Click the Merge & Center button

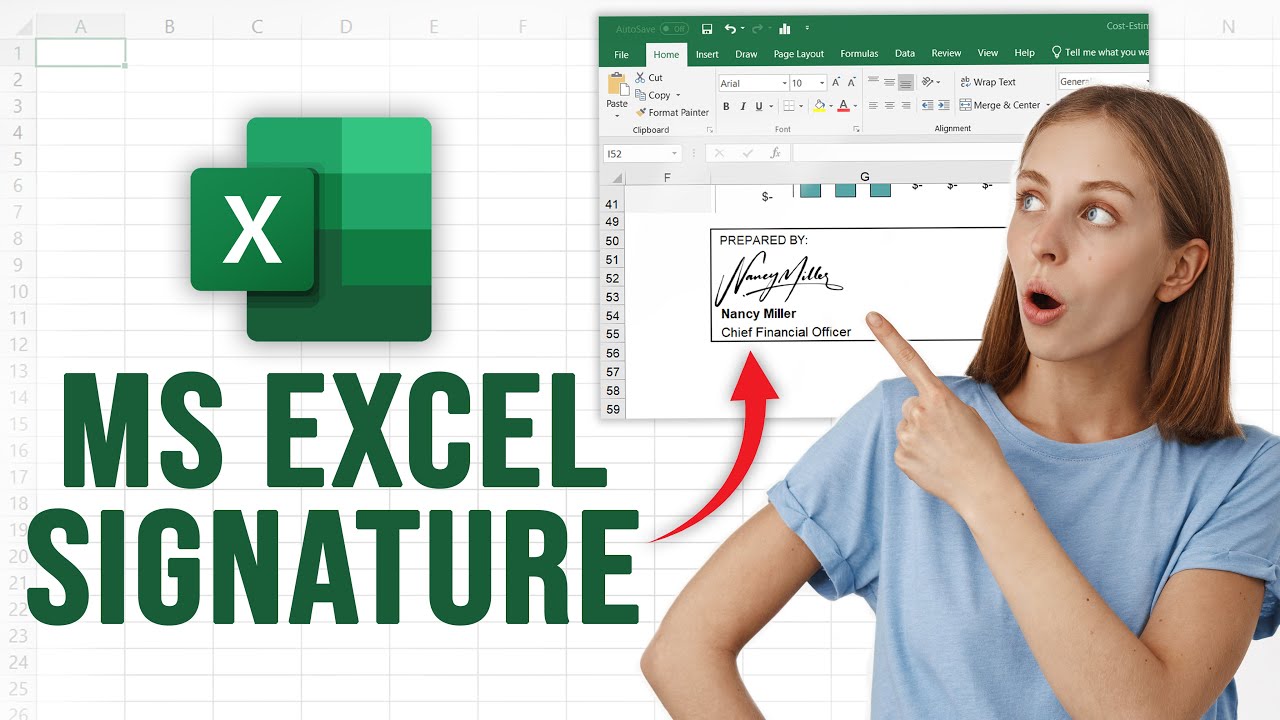1000,105
